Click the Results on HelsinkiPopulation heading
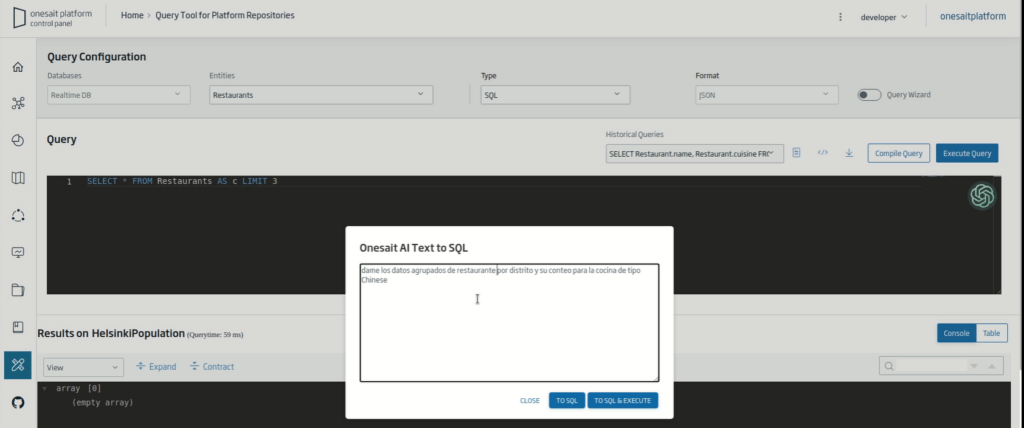Image resolution: width=1024 pixels, height=428 pixels. pyautogui.click(x=111, y=333)
